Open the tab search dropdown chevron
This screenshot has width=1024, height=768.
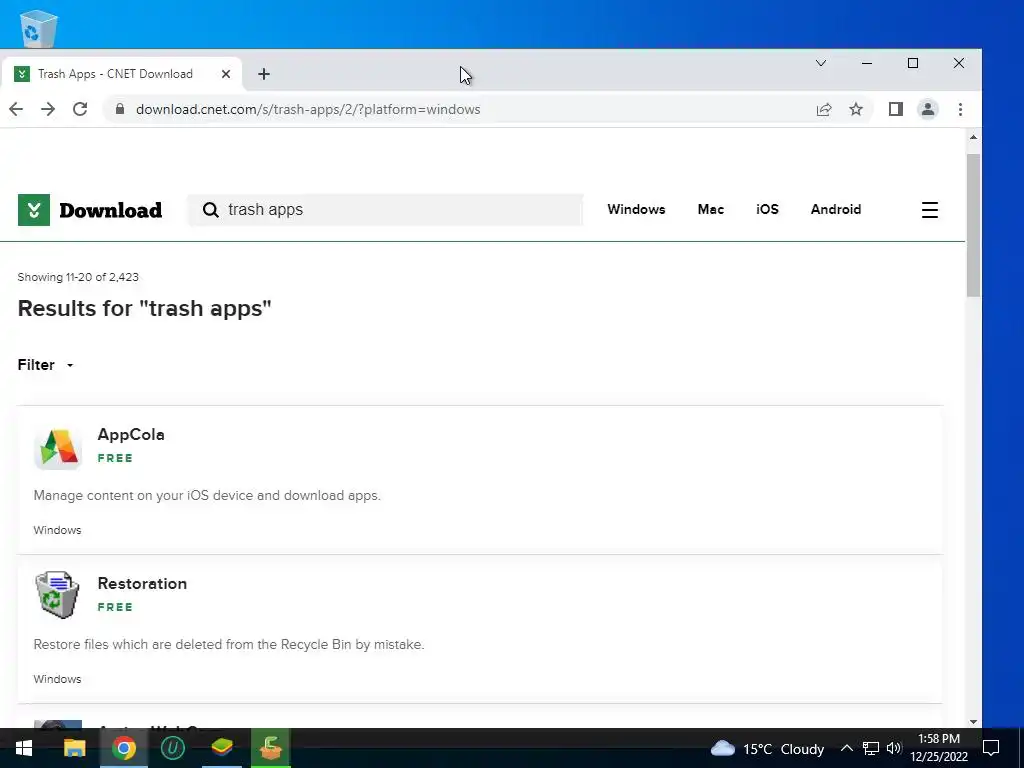pyautogui.click(x=821, y=63)
